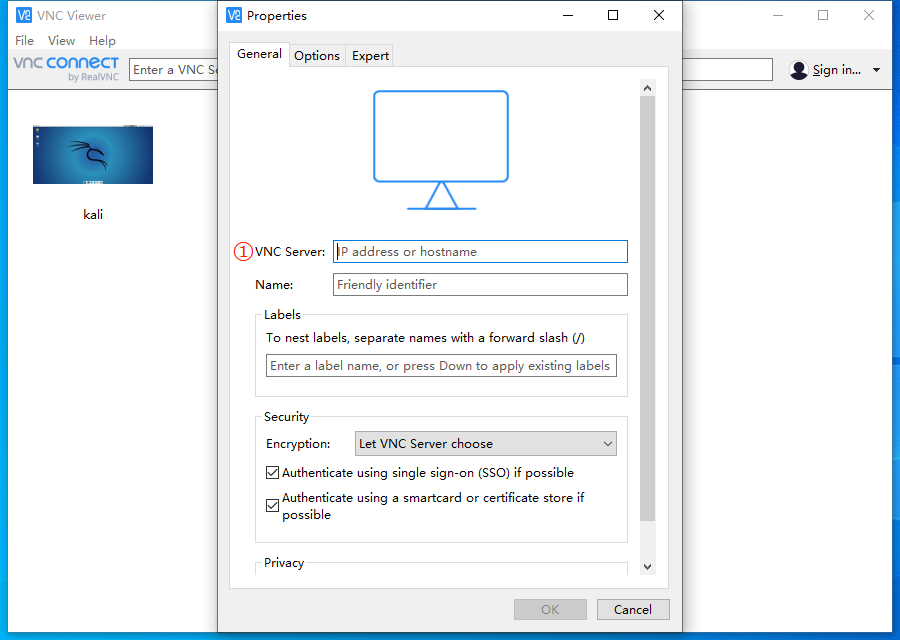Click the scroll up arrow in Properties
Screen dimensions: 900x640
(x=647, y=88)
